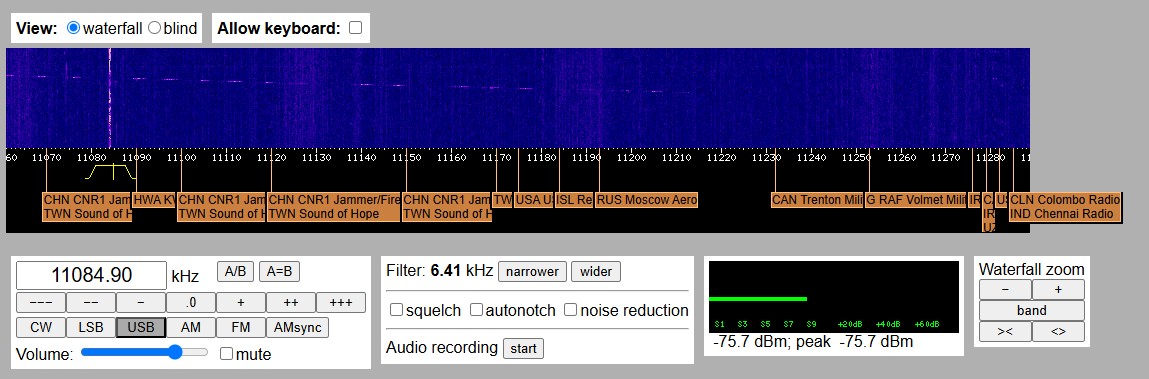Switch demodulation mode to AM
The width and height of the screenshot is (1149, 379).
point(191,328)
